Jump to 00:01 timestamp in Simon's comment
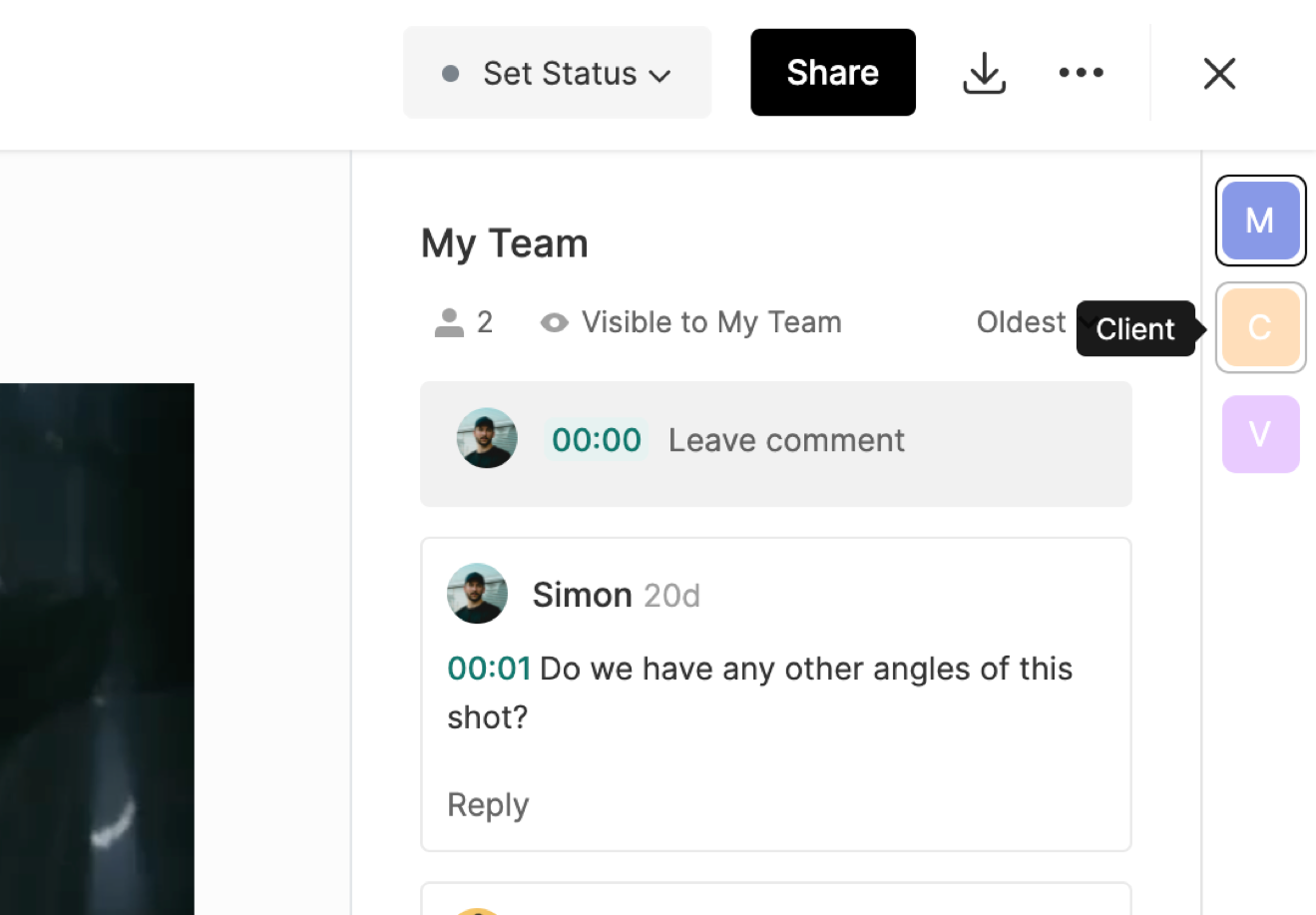This screenshot has width=1316, height=915. pyautogui.click(x=489, y=669)
